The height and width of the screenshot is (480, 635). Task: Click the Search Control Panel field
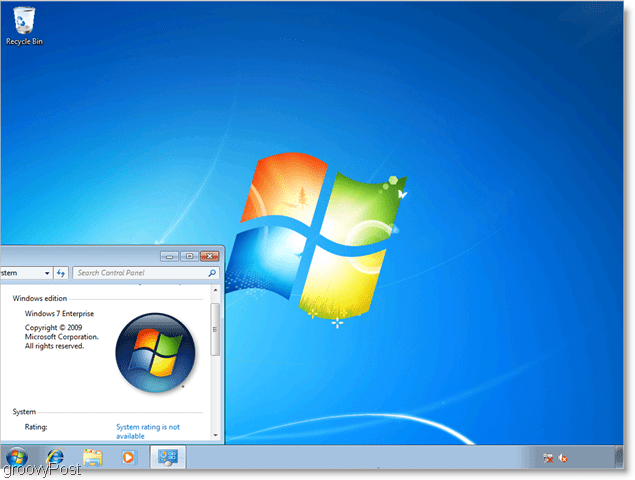(146, 273)
